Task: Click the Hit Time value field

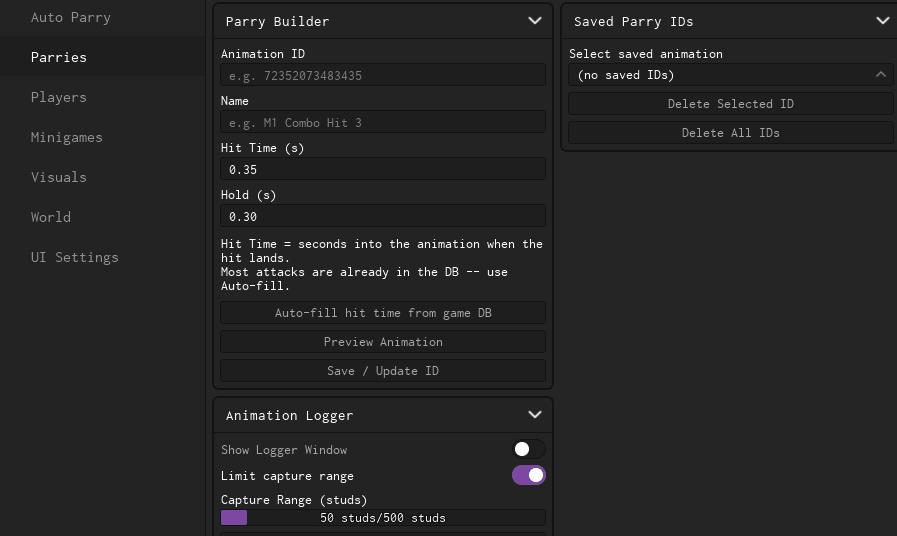Action: [x=383, y=169]
